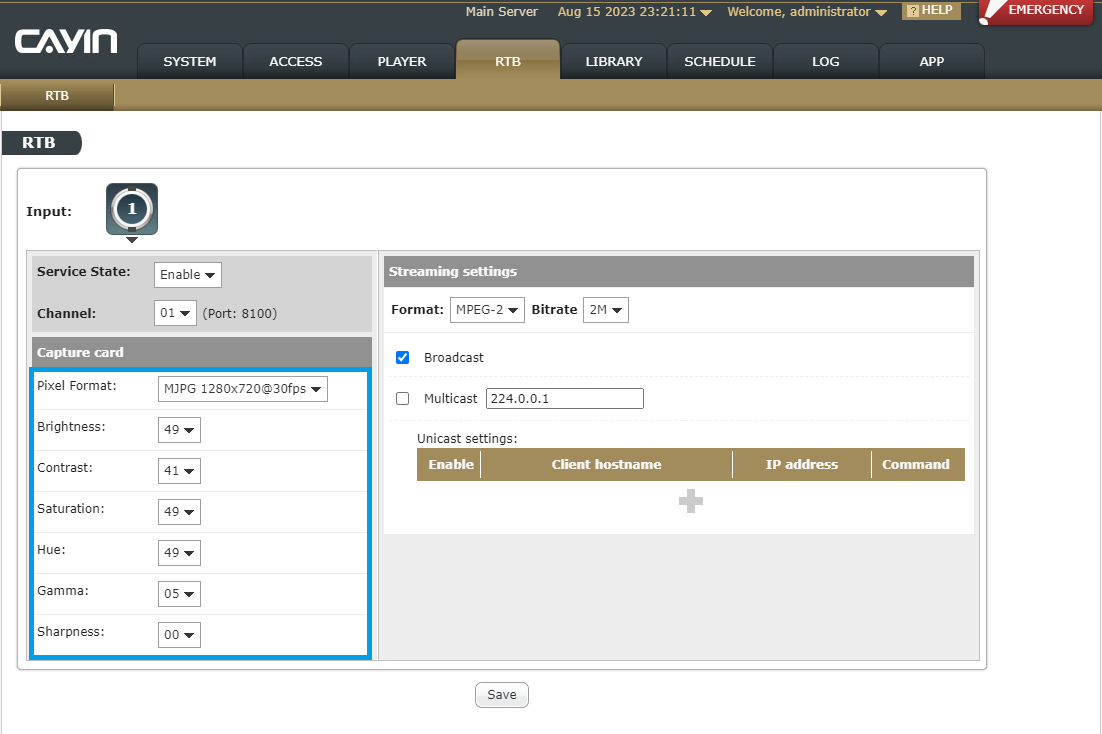Open the SCHEDULE tab
This screenshot has width=1102, height=734.
point(720,61)
